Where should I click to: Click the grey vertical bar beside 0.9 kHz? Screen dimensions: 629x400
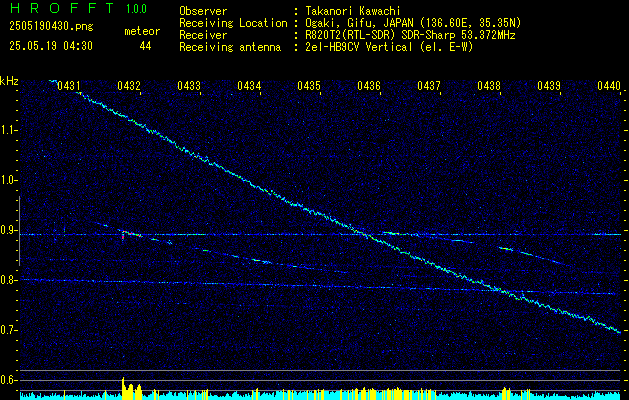19,231
